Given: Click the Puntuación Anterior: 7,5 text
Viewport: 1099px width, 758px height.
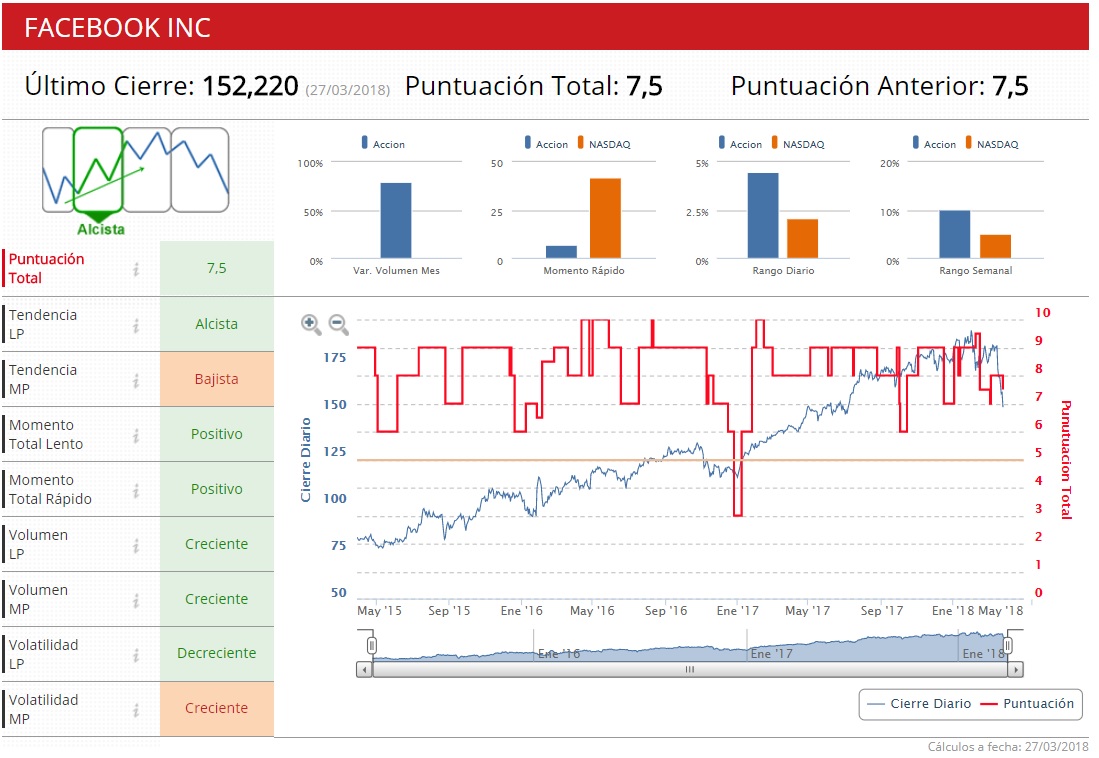Looking at the screenshot, I should coord(880,86).
